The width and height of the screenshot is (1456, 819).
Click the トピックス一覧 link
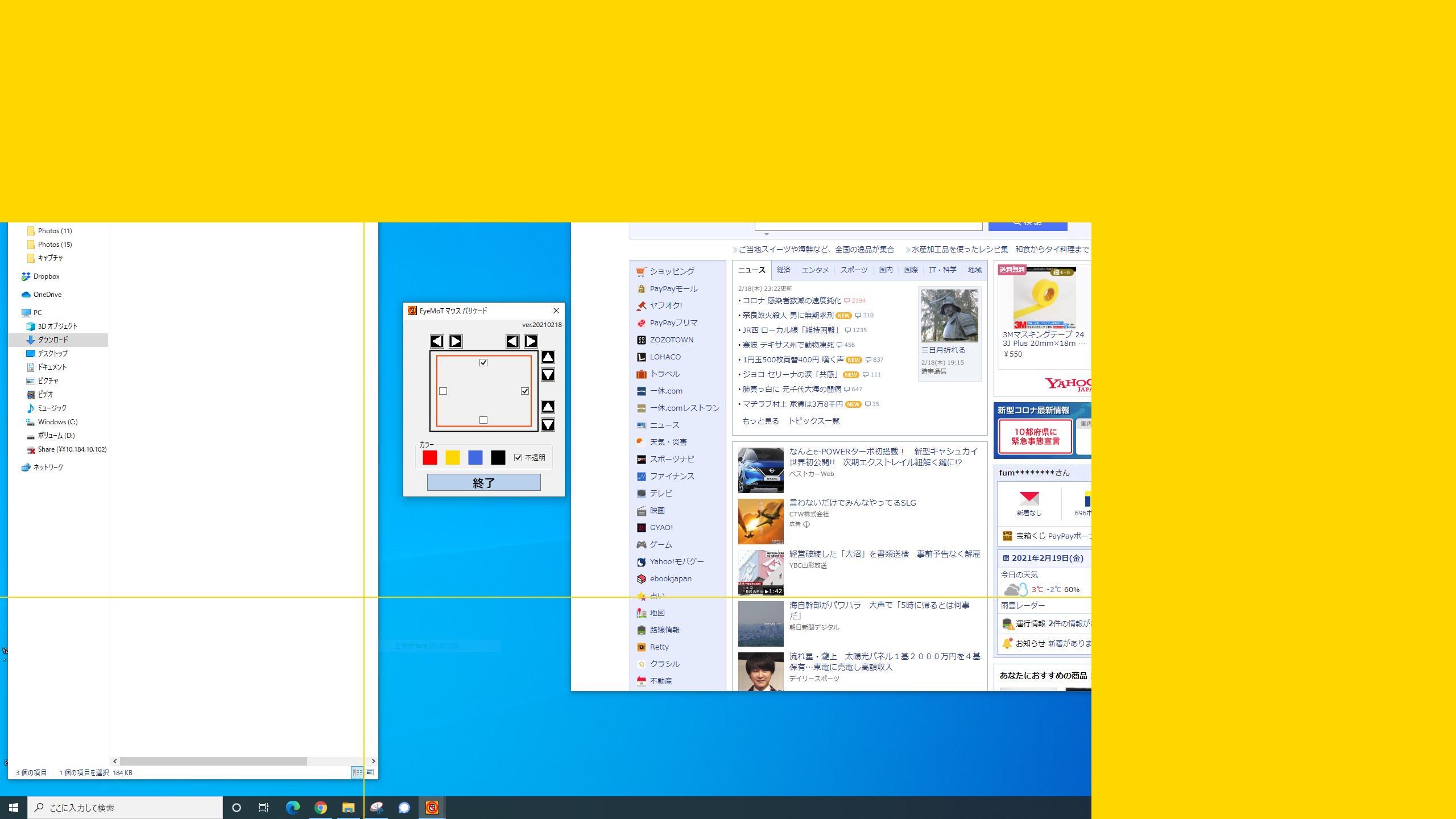(x=814, y=421)
